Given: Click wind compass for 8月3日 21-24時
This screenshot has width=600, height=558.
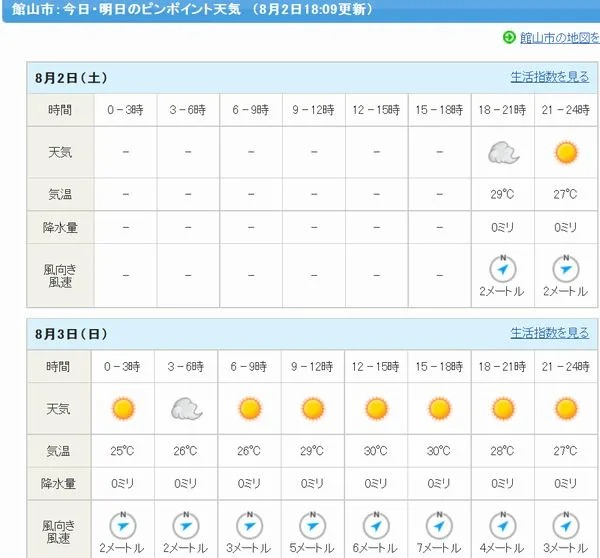Looking at the screenshot, I should pyautogui.click(x=566, y=525).
